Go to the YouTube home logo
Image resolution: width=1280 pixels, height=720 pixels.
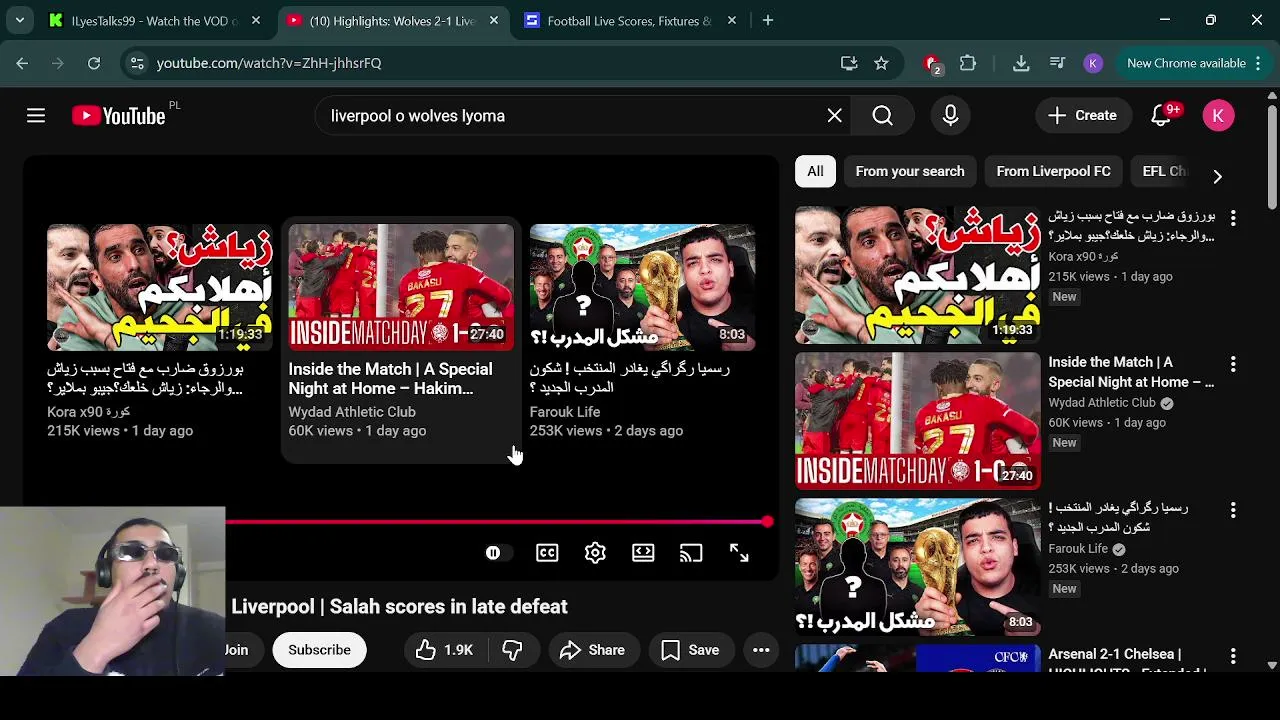119,116
